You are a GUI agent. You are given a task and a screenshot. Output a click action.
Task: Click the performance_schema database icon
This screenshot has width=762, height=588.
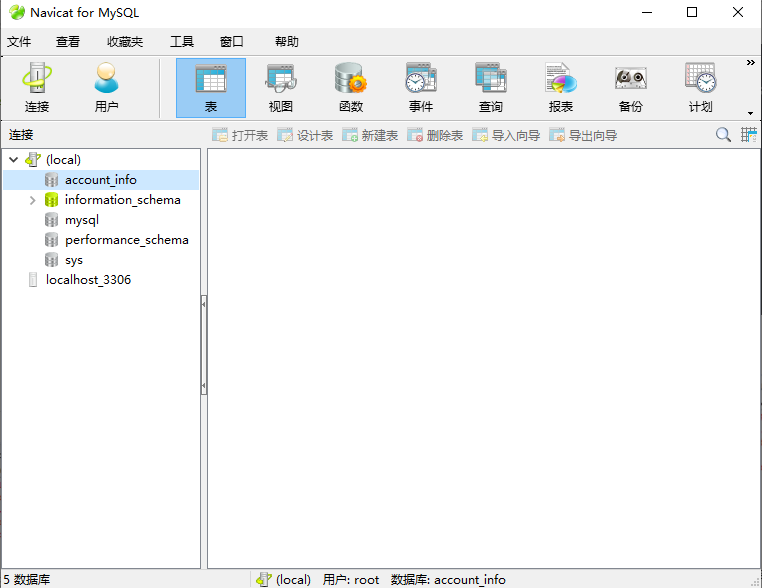tap(52, 240)
